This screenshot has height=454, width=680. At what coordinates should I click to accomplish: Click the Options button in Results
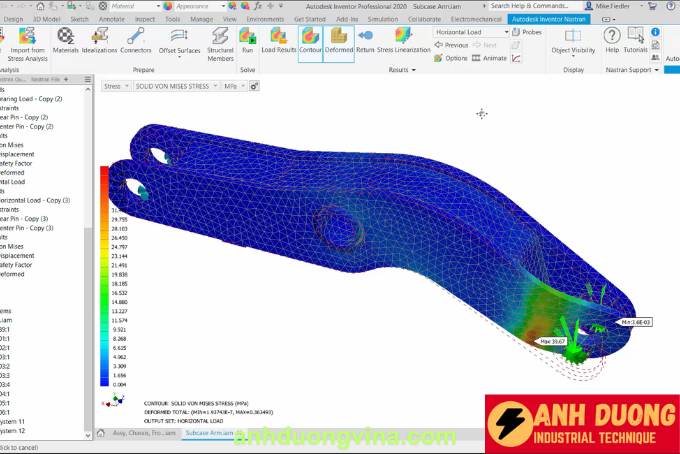tap(451, 58)
